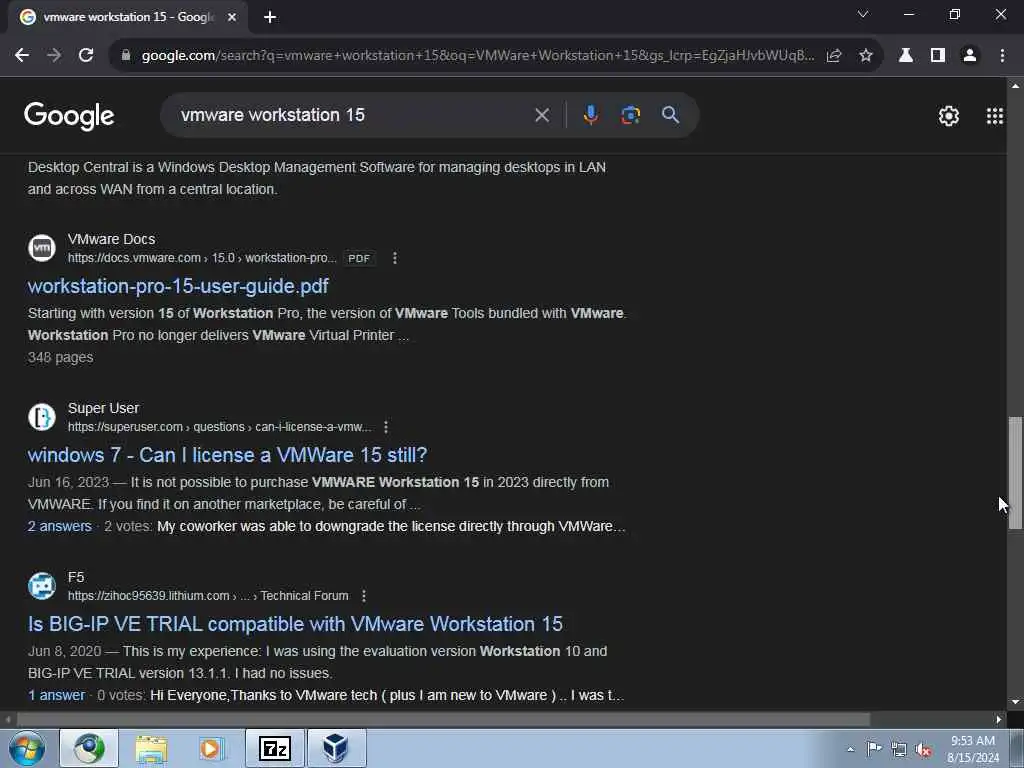Bookmark this page with the star icon

[866, 56]
